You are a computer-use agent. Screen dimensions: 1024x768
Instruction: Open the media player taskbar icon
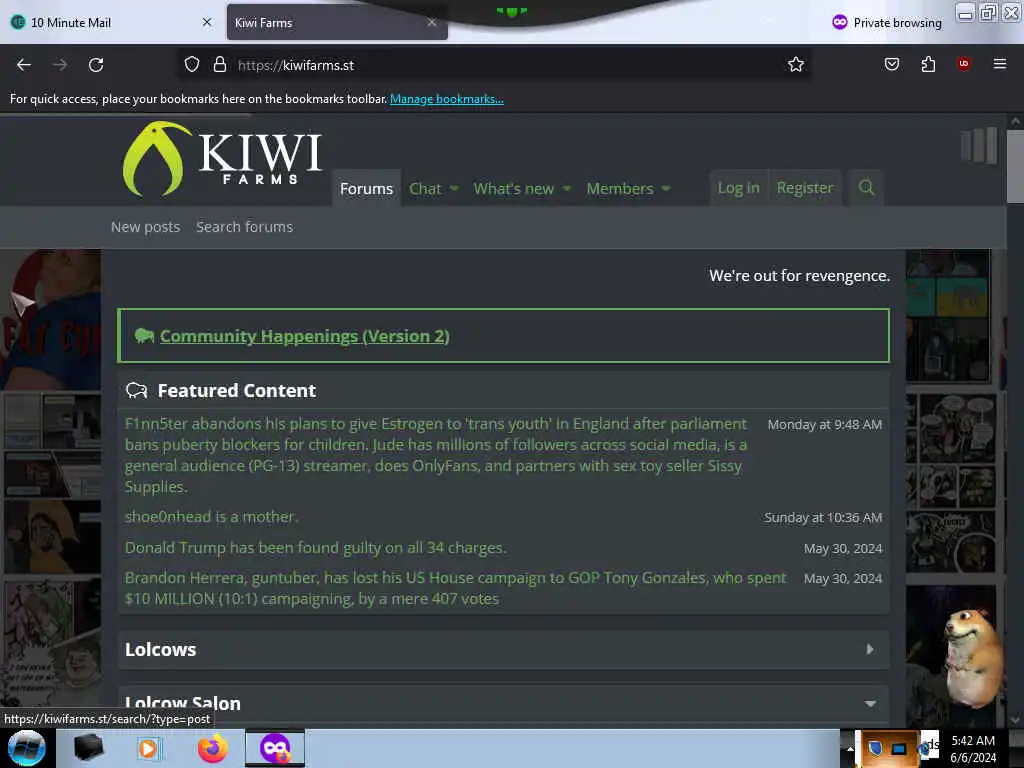coord(148,748)
